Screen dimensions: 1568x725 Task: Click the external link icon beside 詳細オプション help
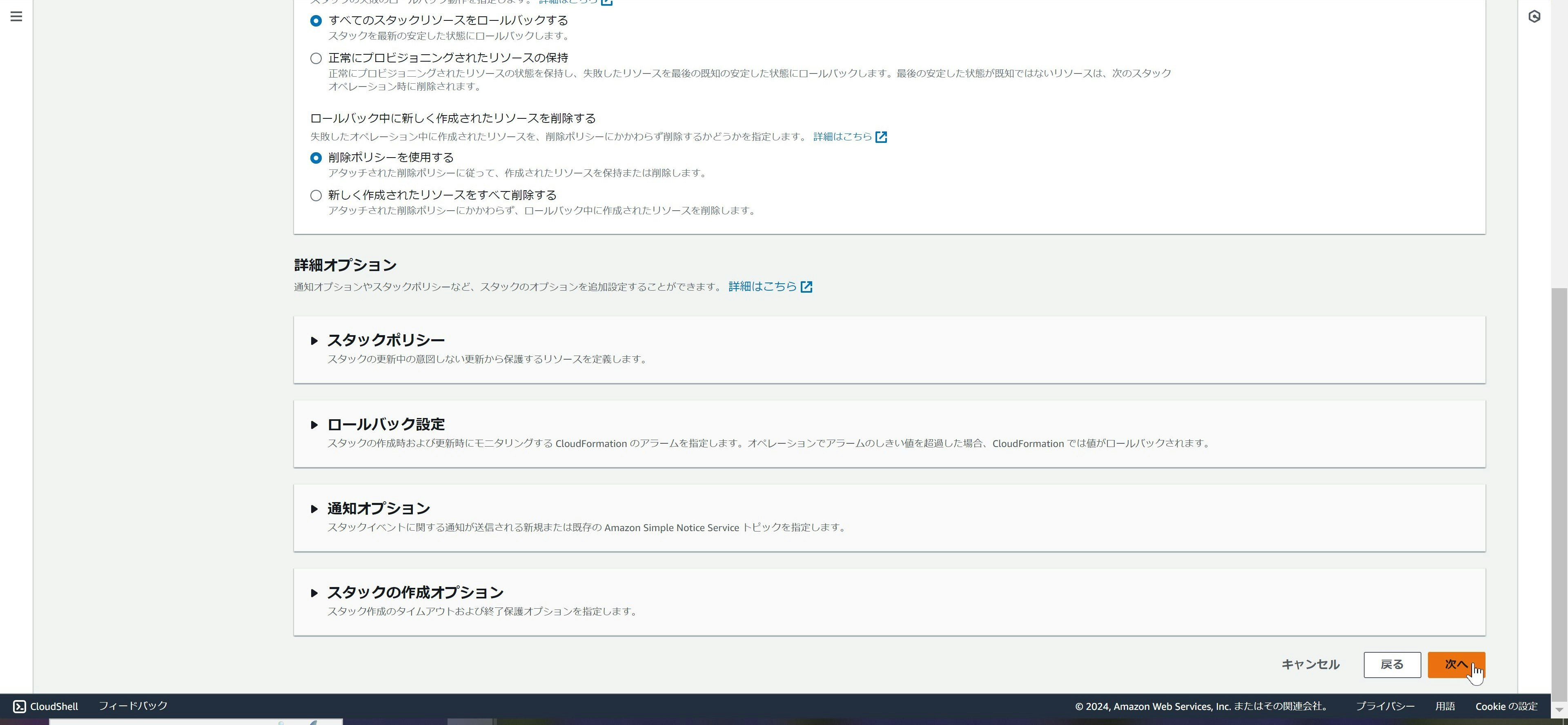(x=806, y=286)
